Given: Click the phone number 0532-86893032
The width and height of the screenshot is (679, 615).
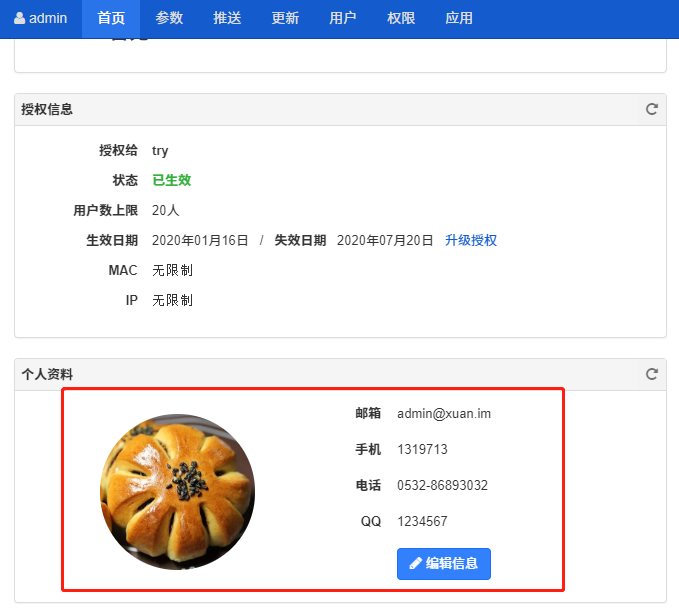Looking at the screenshot, I should pos(442,485).
